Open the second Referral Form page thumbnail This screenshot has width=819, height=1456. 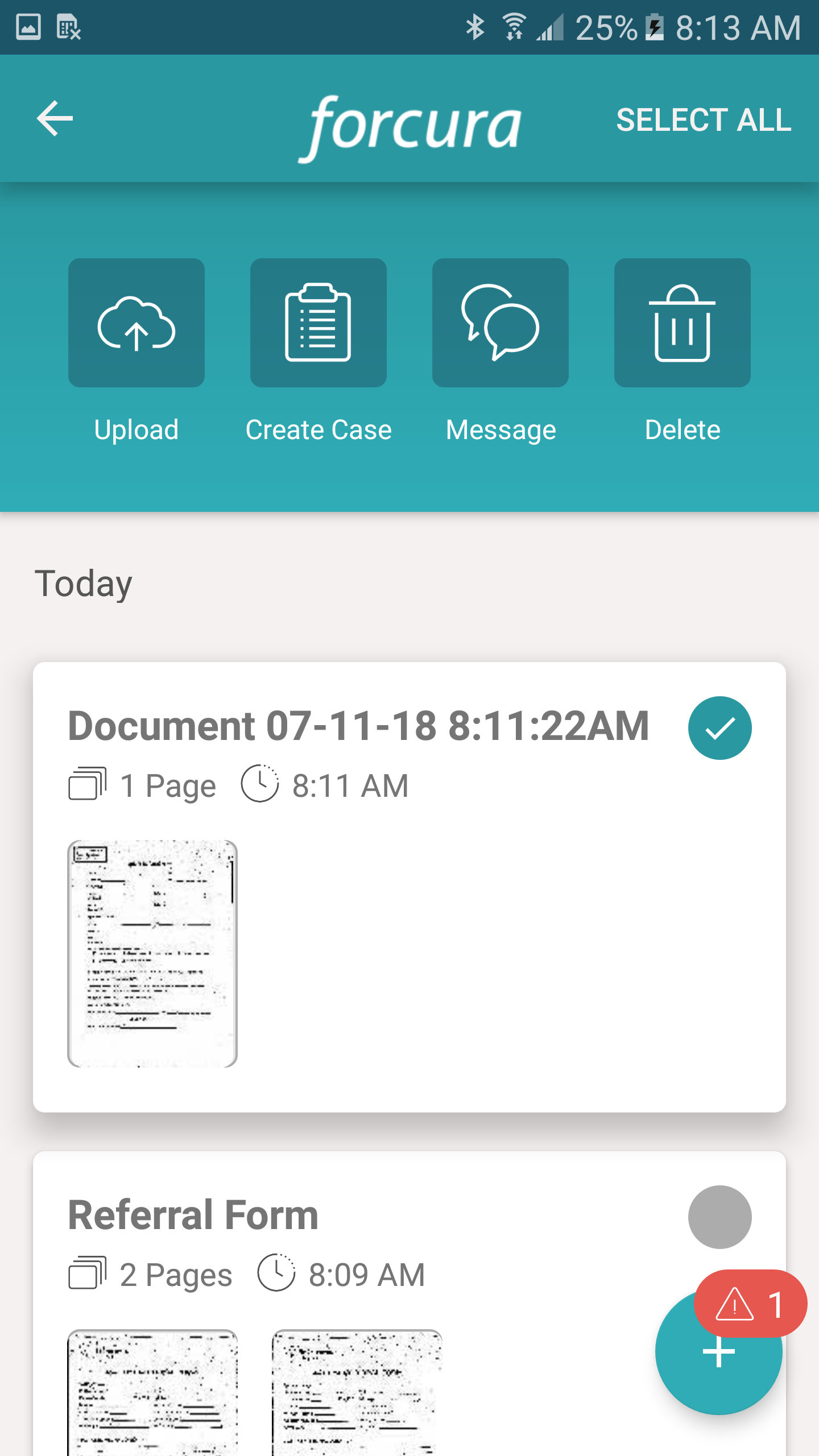click(357, 1392)
